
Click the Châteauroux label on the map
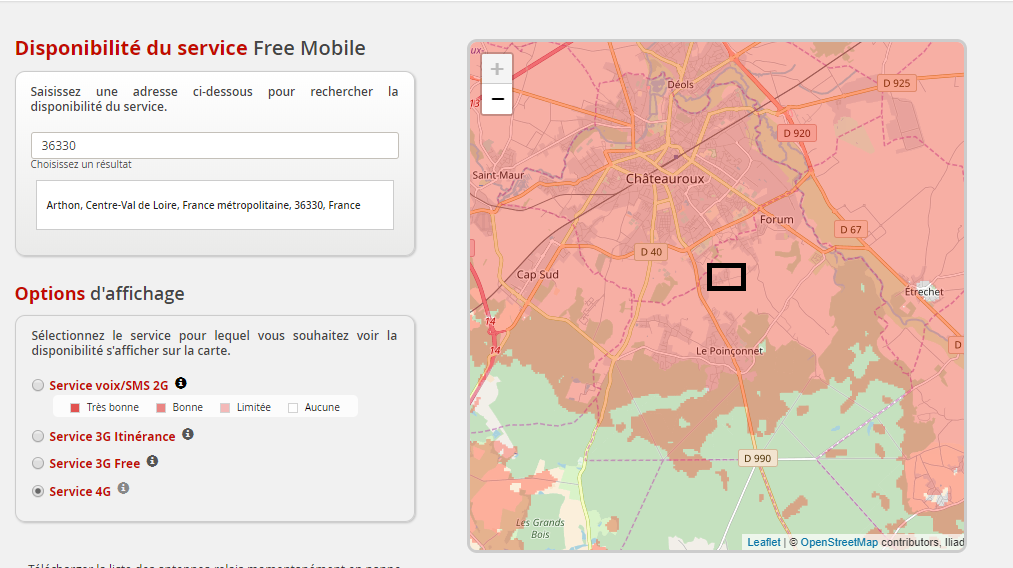point(665,179)
